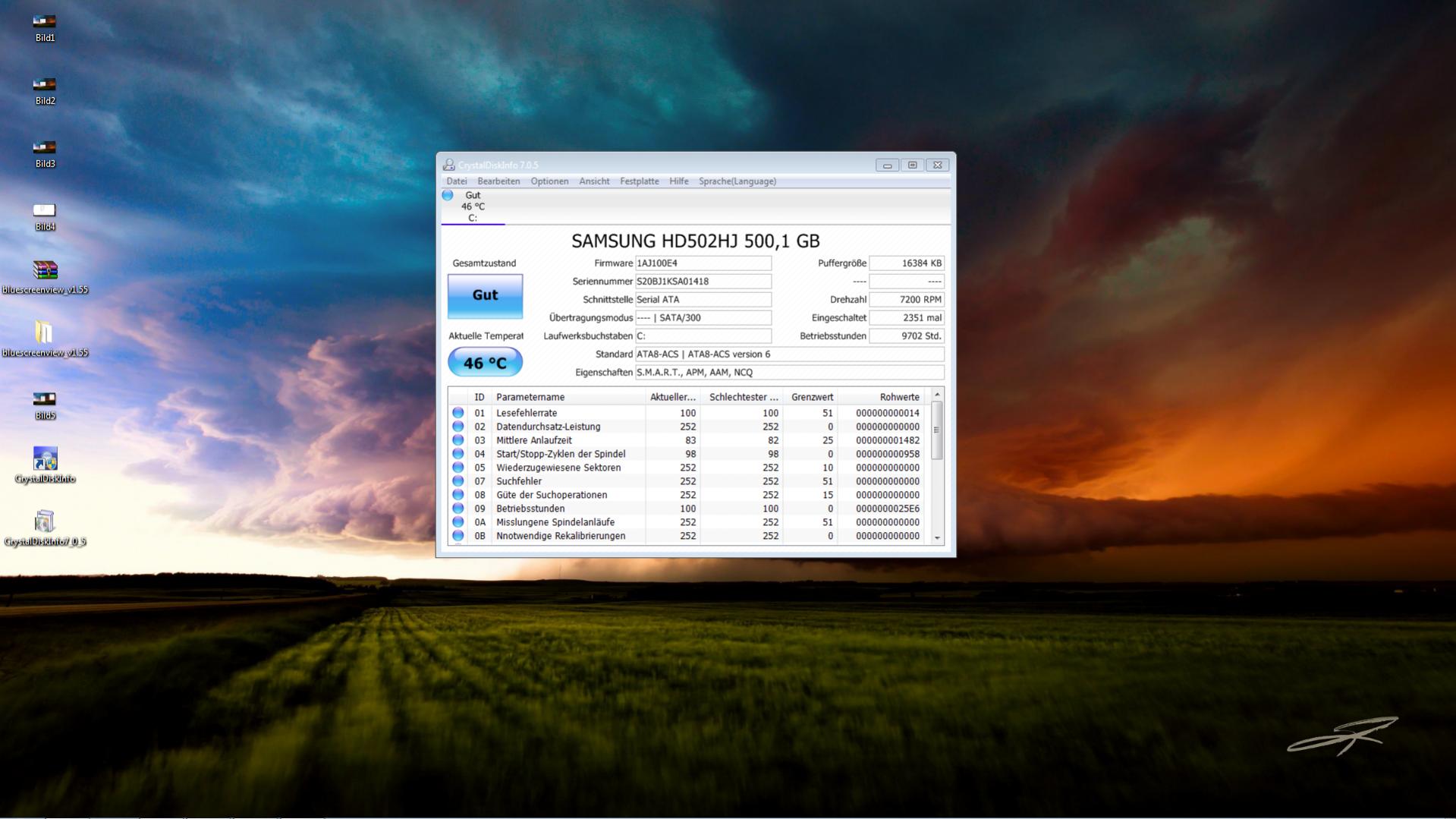Image resolution: width=1456 pixels, height=819 pixels.
Task: Select the bluescreenview folder icon on desktop
Action: (x=45, y=341)
